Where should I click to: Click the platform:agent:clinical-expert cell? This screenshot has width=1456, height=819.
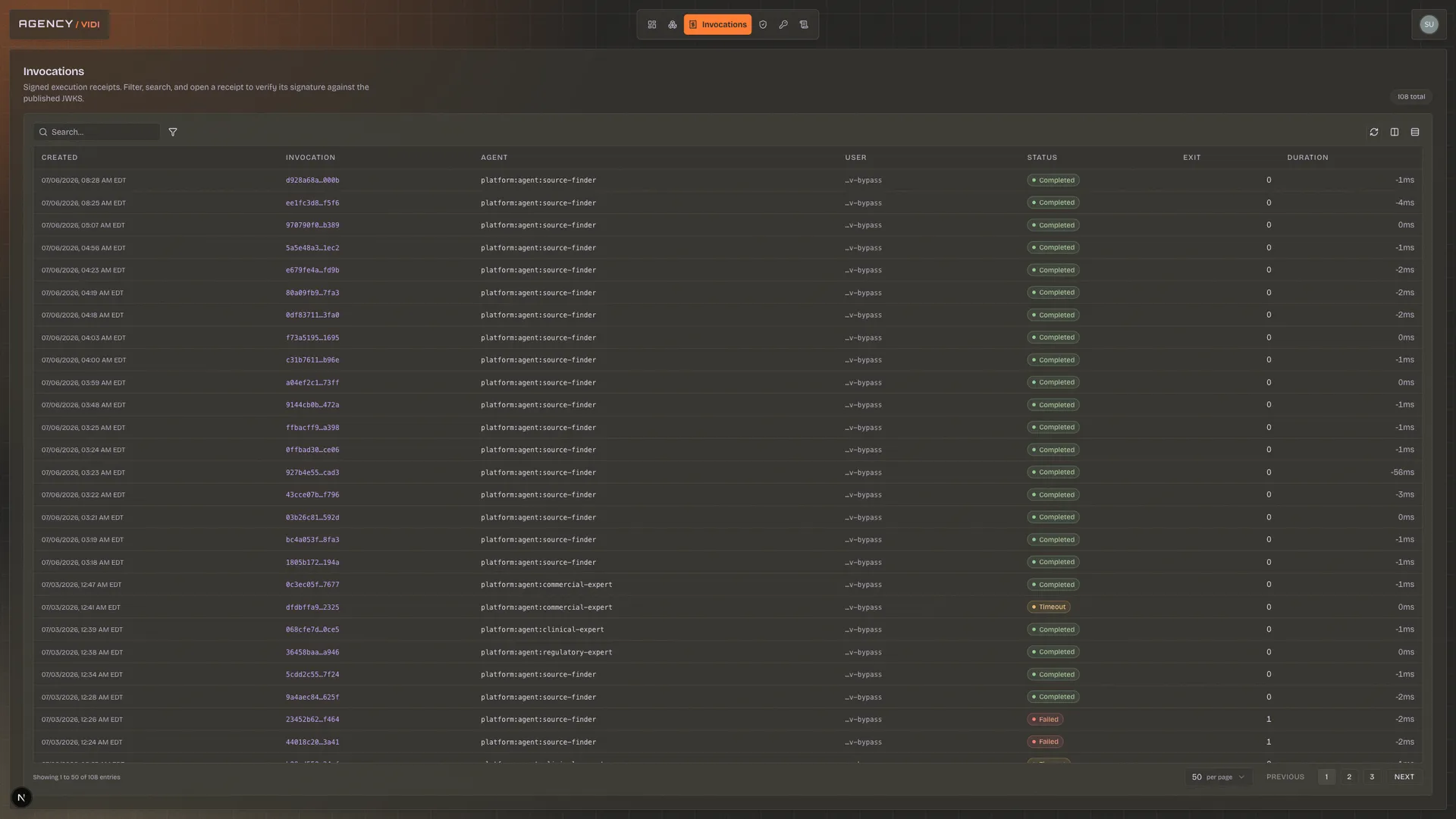[542, 630]
